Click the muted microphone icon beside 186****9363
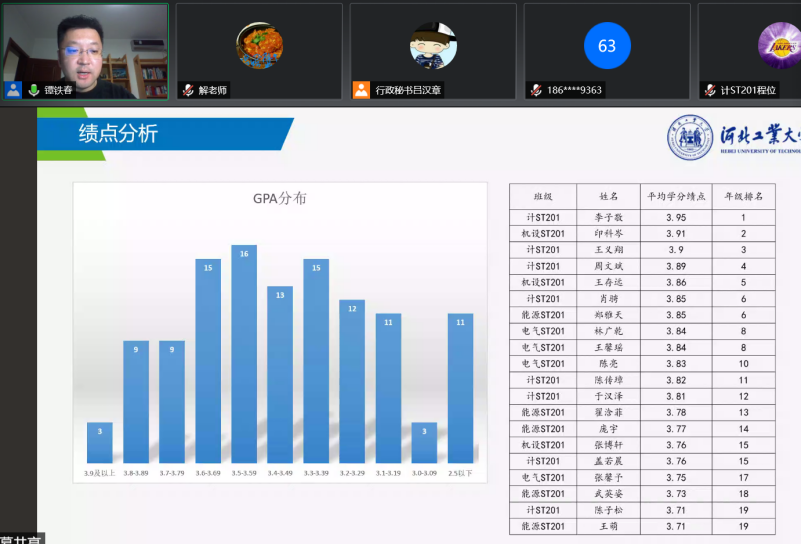 [536, 90]
